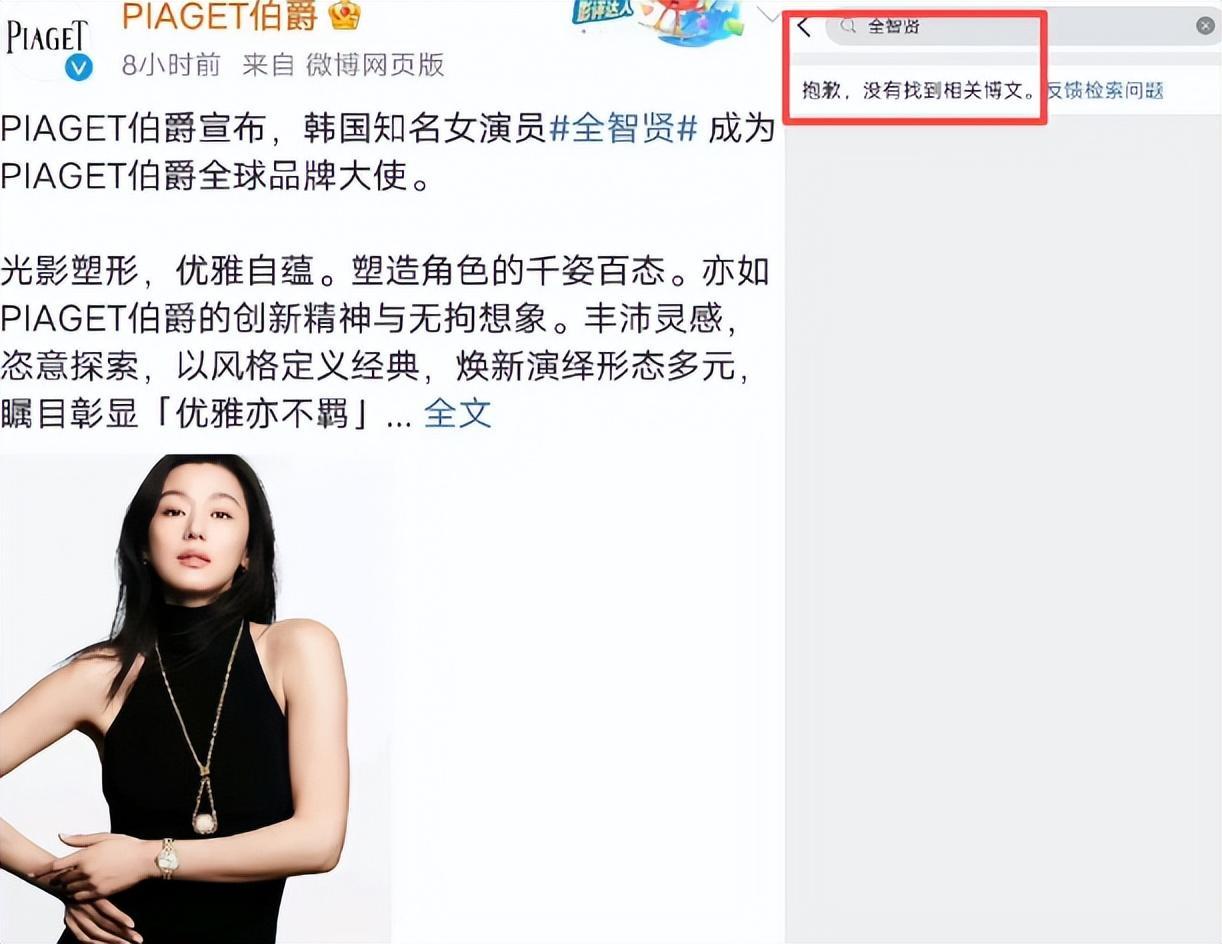Open the #全智贤# hashtag topic
The image size is (1222, 944).
(623, 128)
